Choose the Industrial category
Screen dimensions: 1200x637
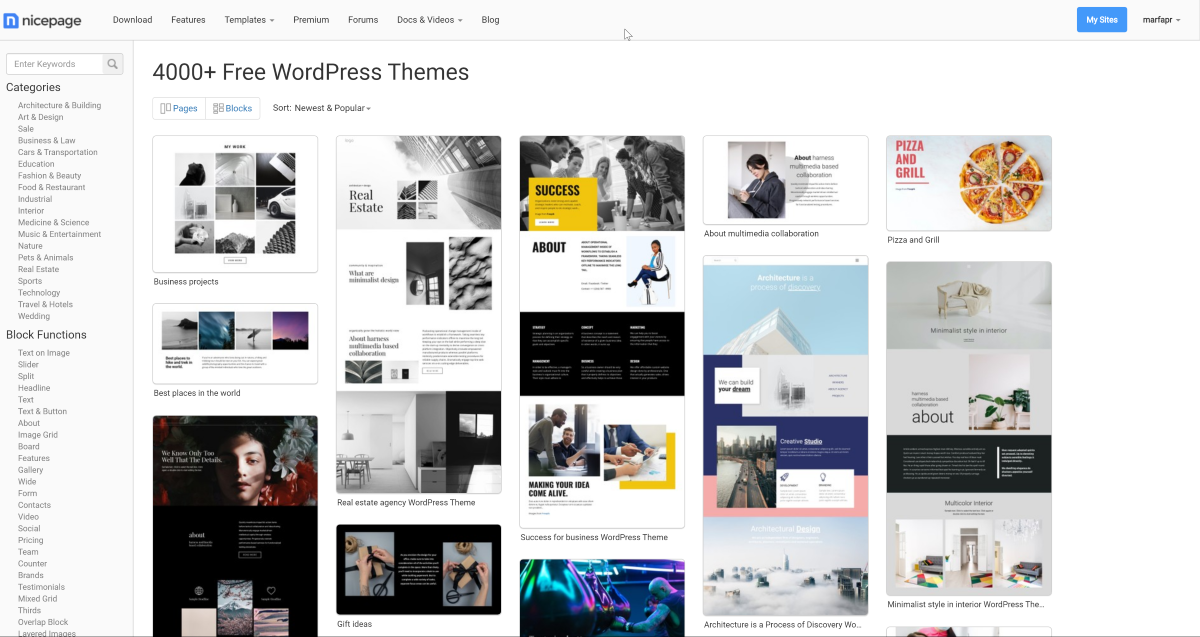(x=35, y=199)
